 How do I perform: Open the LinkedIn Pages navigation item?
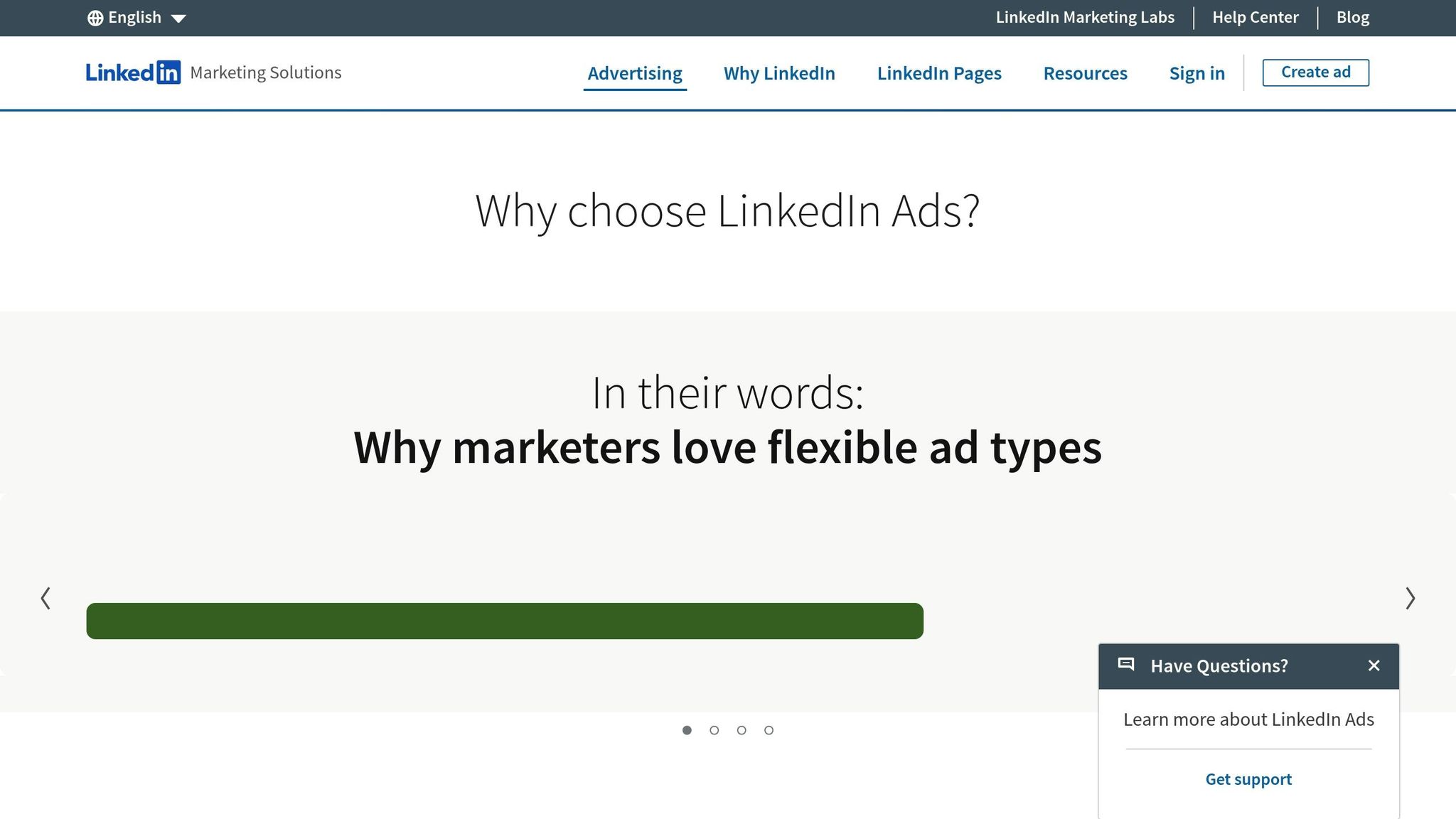click(x=939, y=73)
